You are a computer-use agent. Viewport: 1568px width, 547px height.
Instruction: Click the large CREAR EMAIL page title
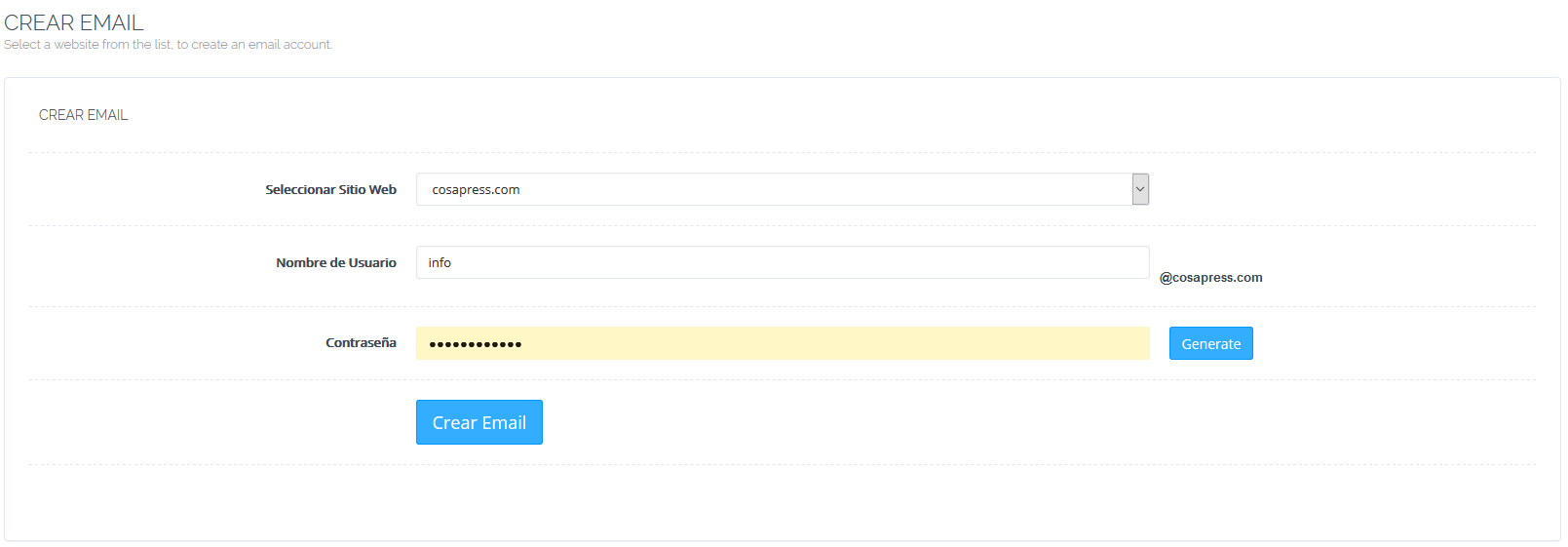[x=74, y=22]
